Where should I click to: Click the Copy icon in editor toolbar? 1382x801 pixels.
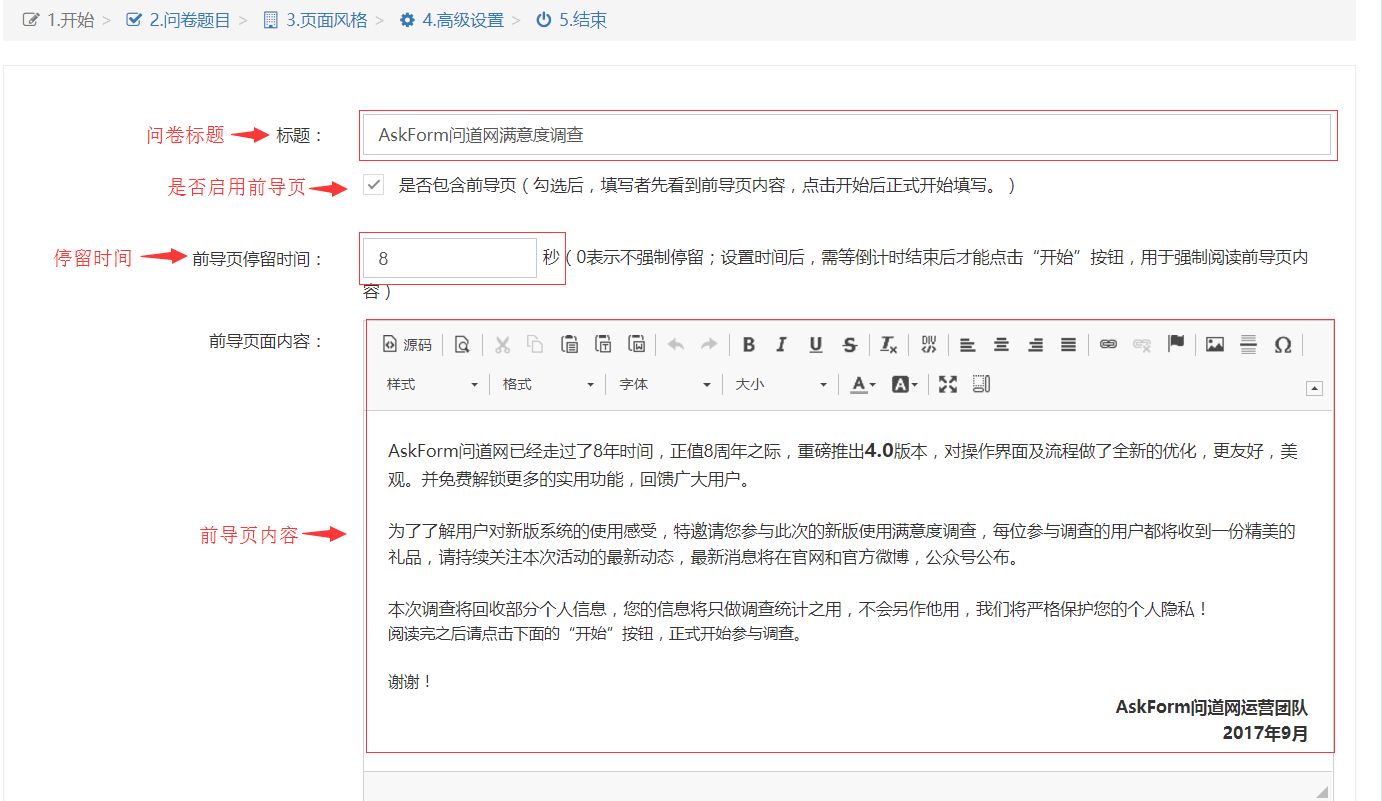pos(536,345)
